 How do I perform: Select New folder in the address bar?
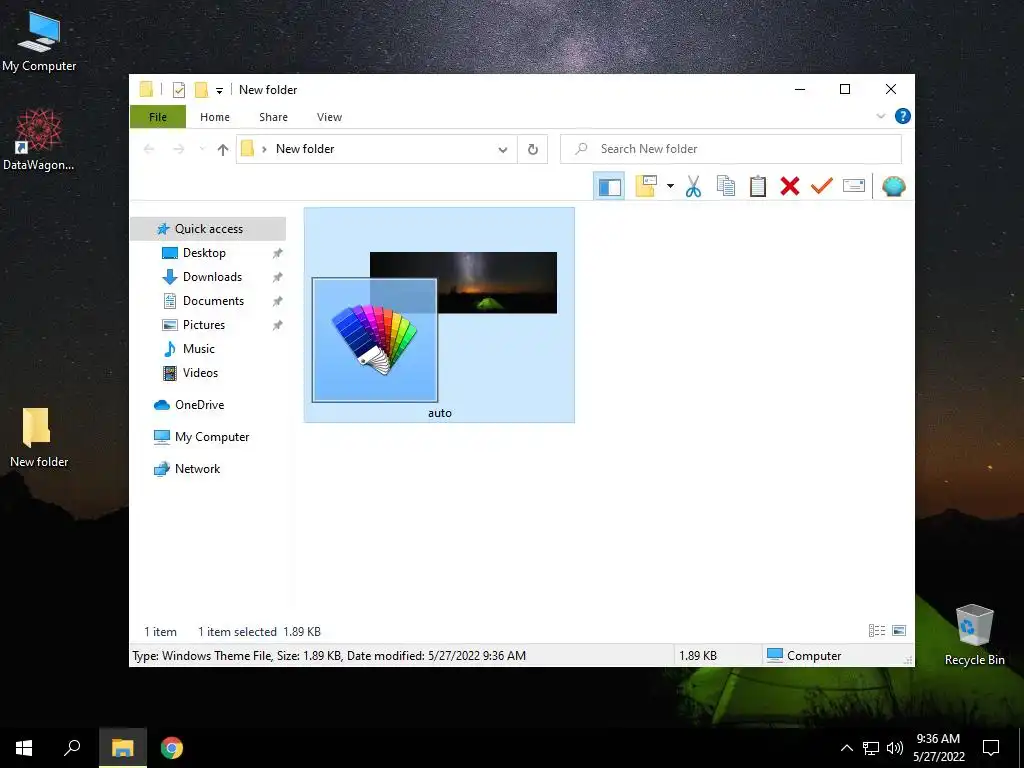click(305, 149)
